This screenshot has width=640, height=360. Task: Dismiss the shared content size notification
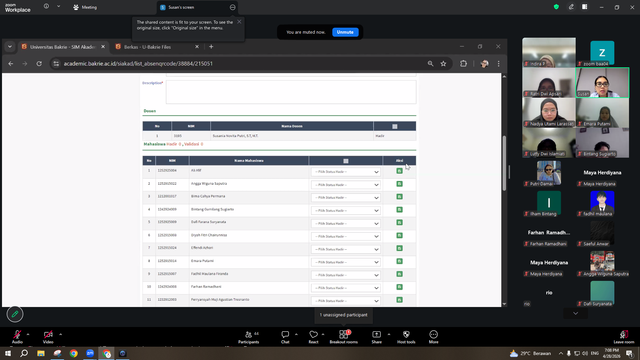coord(239,22)
